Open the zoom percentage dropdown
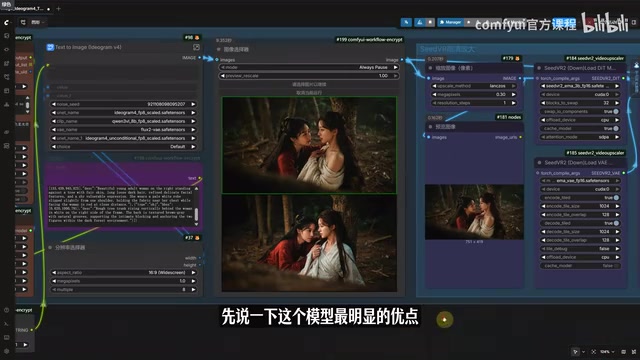Image resolution: width=640 pixels, height=360 pixels. 607,351
